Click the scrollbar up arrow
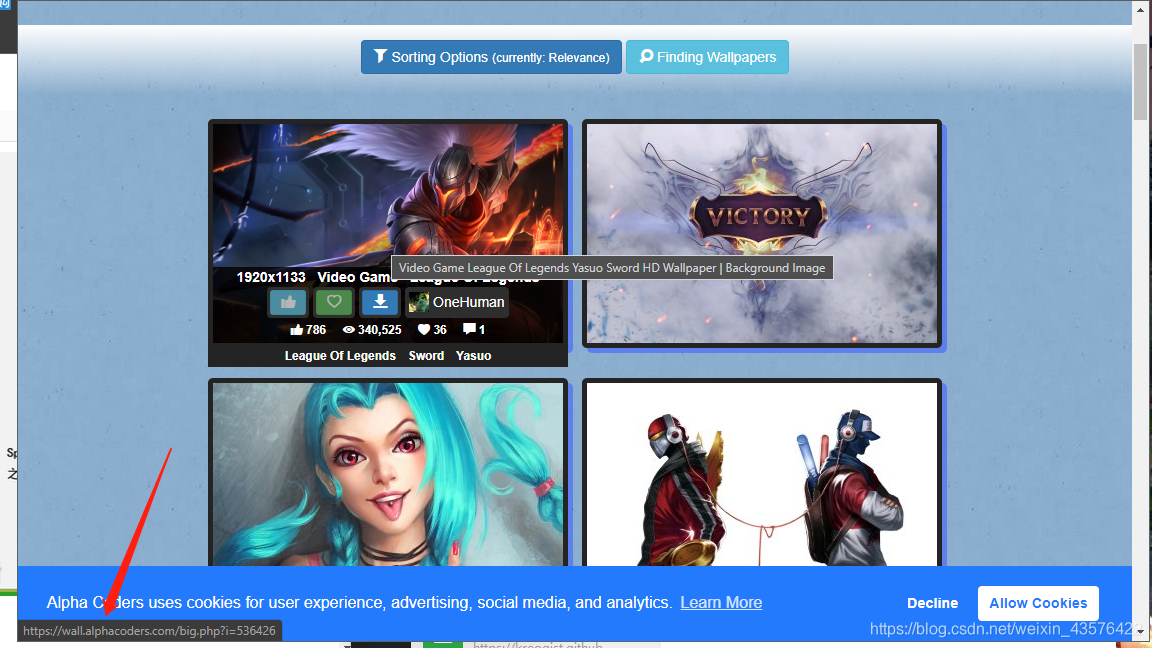 pos(1140,9)
